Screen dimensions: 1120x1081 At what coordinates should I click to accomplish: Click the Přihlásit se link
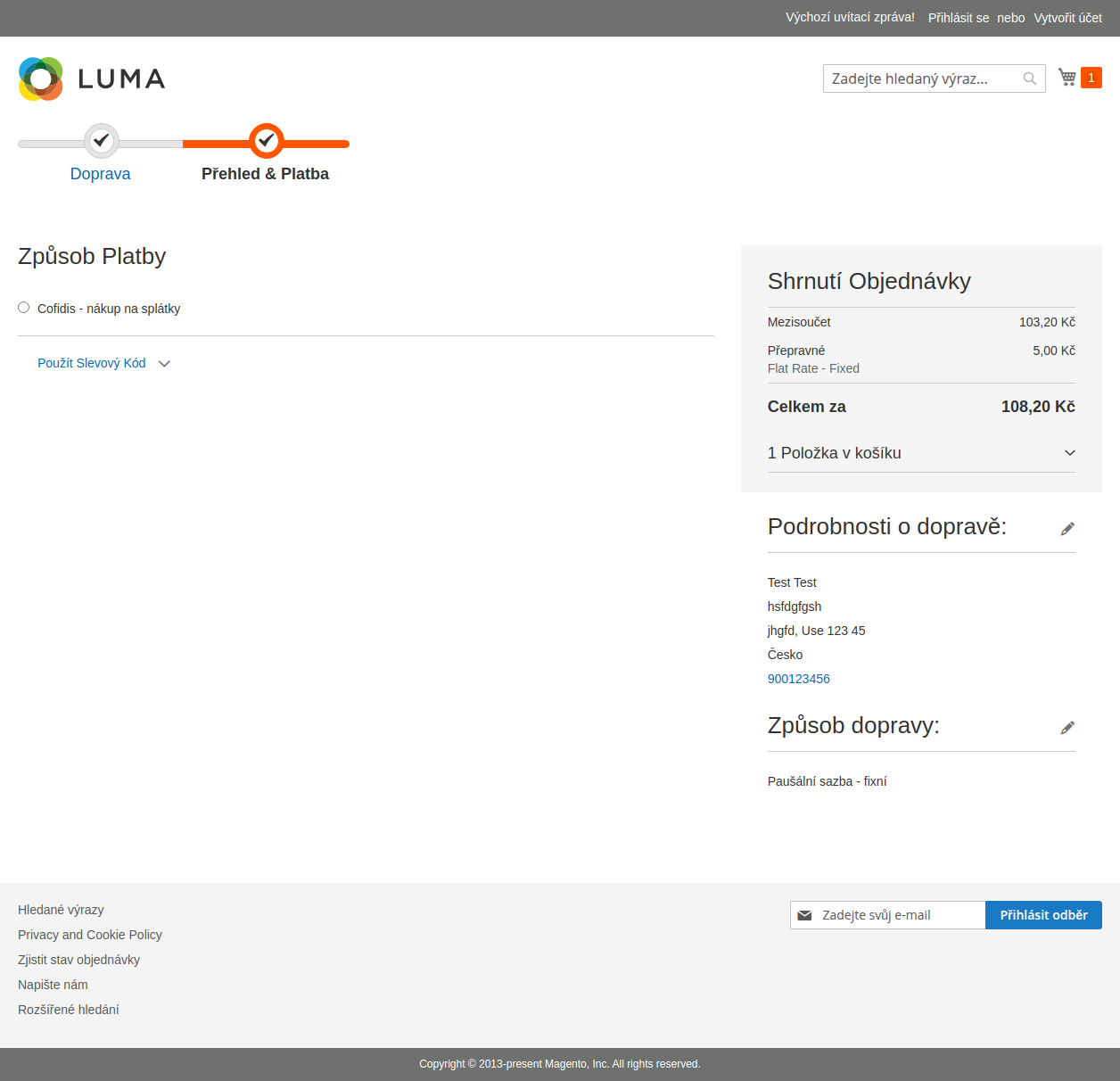pos(958,18)
